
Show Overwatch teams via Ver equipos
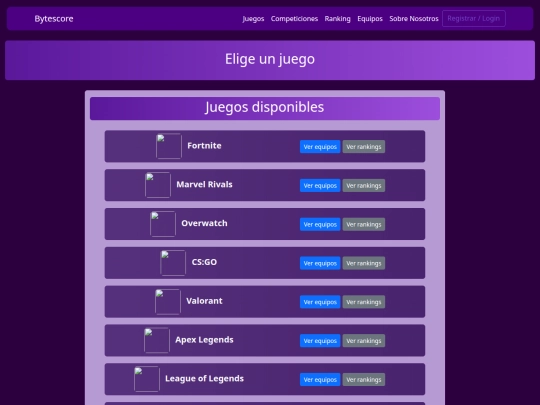320,225
